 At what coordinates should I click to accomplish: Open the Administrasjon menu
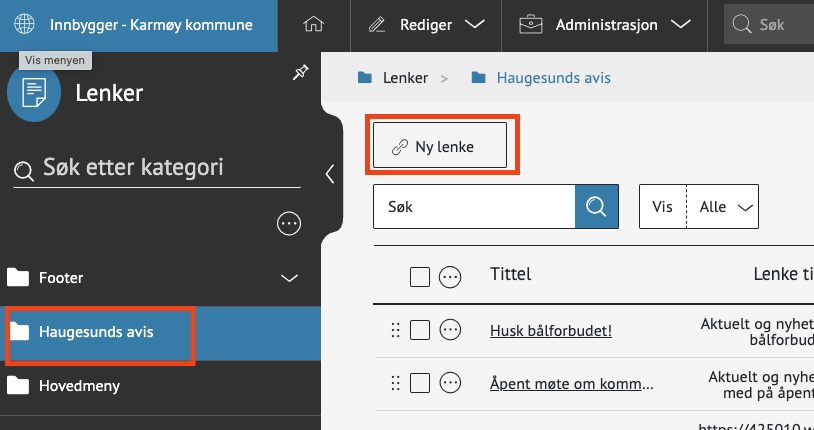605,24
